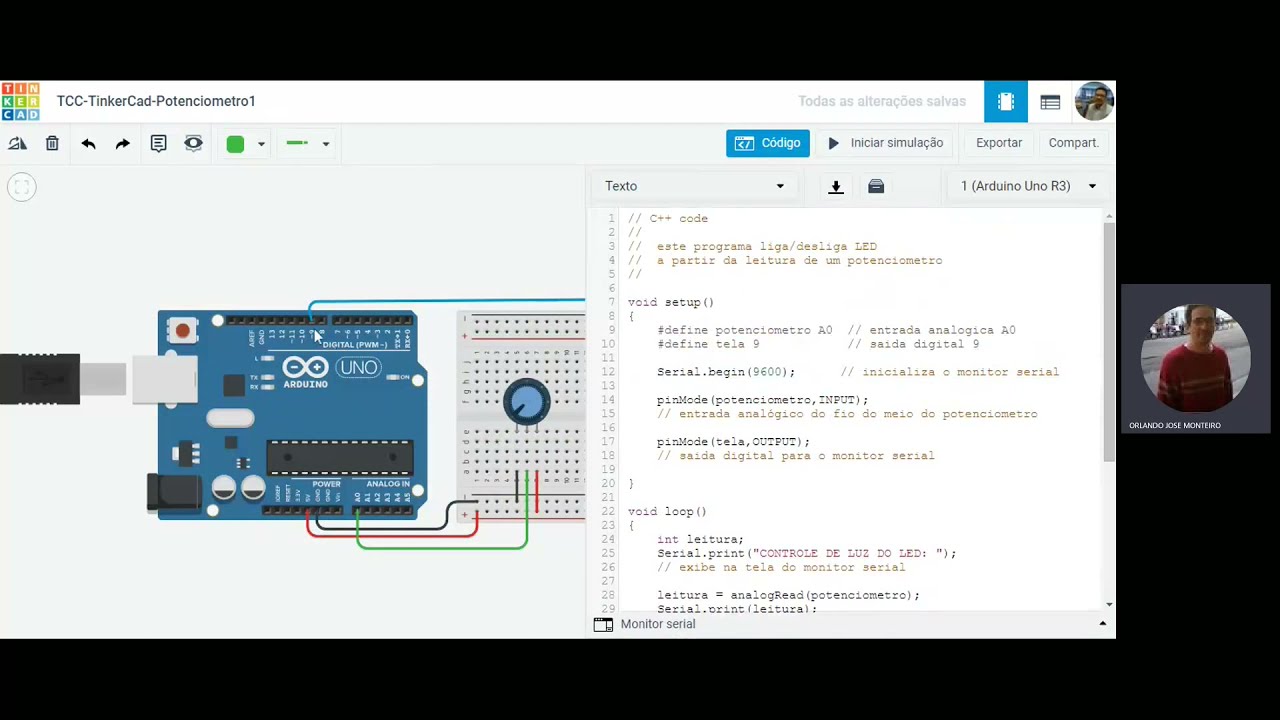Click the Arduino reset button on board

(x=182, y=330)
